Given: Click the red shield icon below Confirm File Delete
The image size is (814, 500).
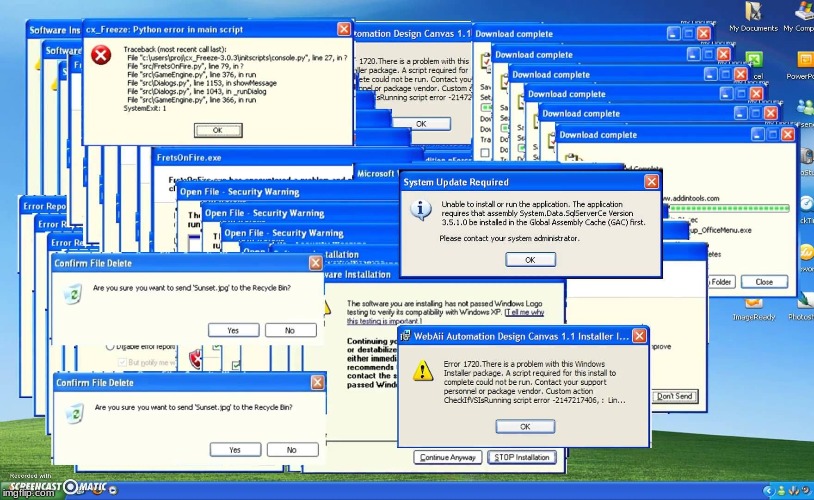Looking at the screenshot, I should [195, 359].
